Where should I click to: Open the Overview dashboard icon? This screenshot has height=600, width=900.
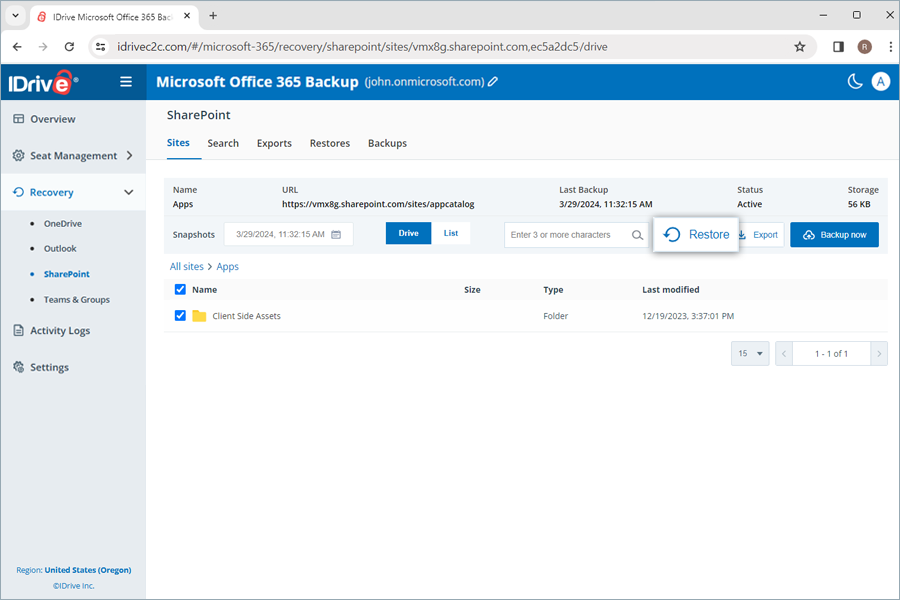pyautogui.click(x=18, y=119)
